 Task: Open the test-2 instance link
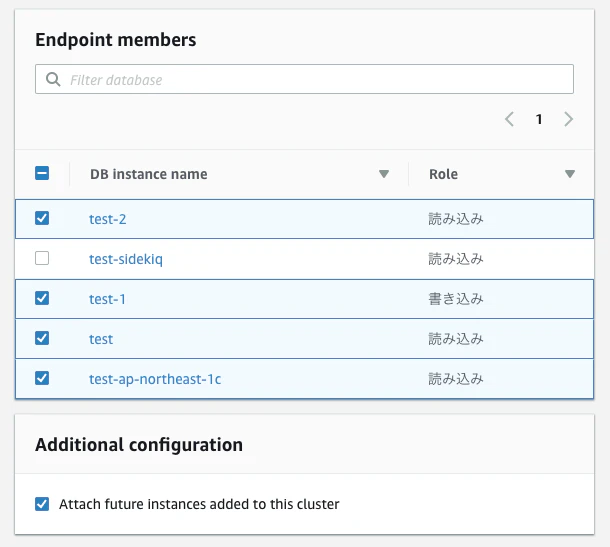[x=107, y=219]
